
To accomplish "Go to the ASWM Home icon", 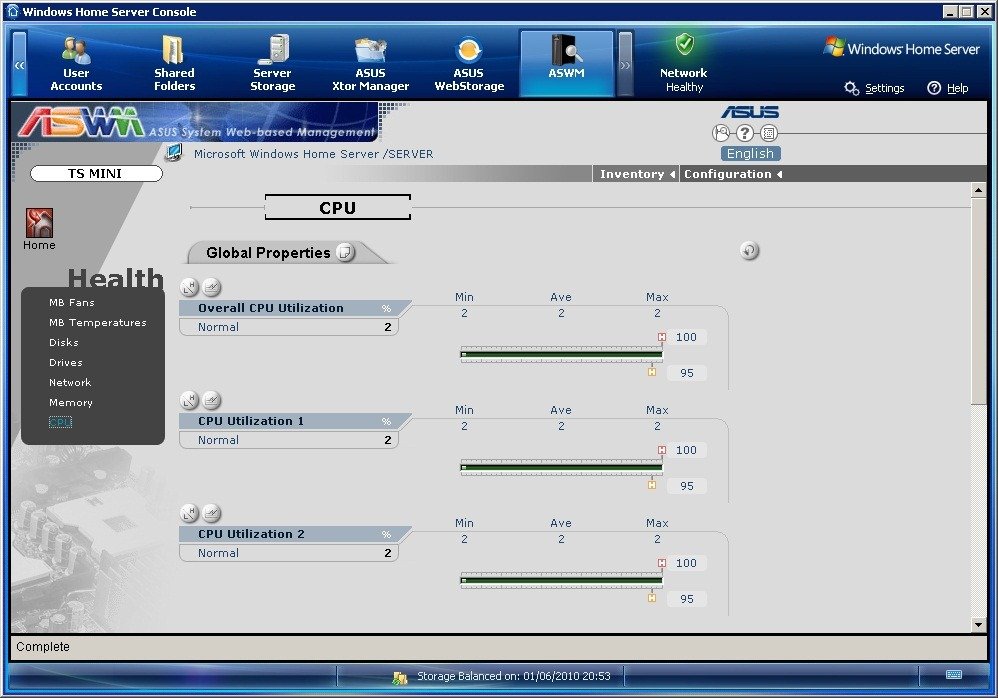I will (x=39, y=229).
